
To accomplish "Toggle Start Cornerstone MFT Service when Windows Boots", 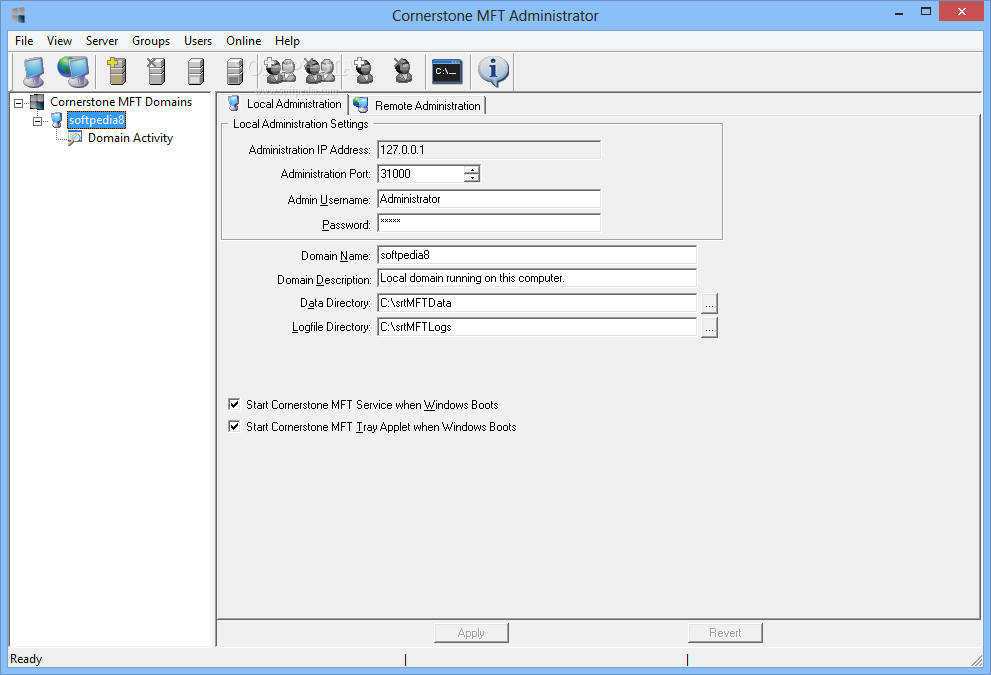I will click(234, 404).
